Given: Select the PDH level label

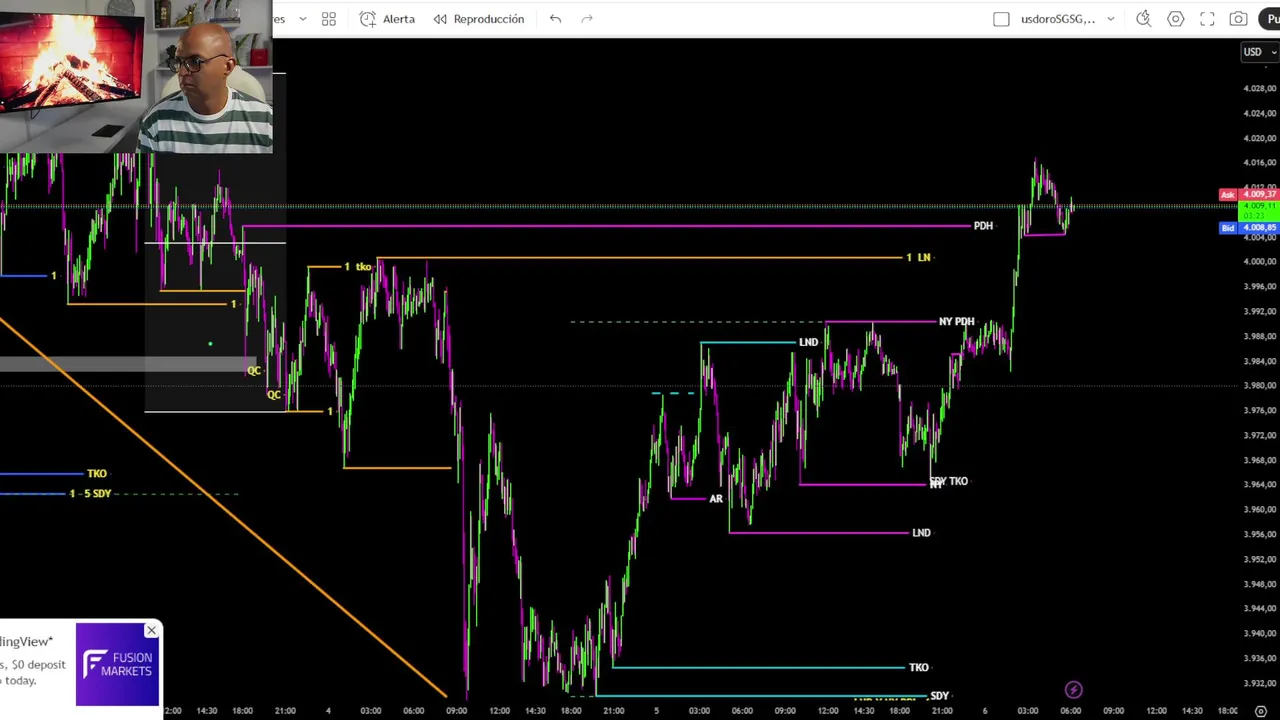Looking at the screenshot, I should tap(983, 226).
